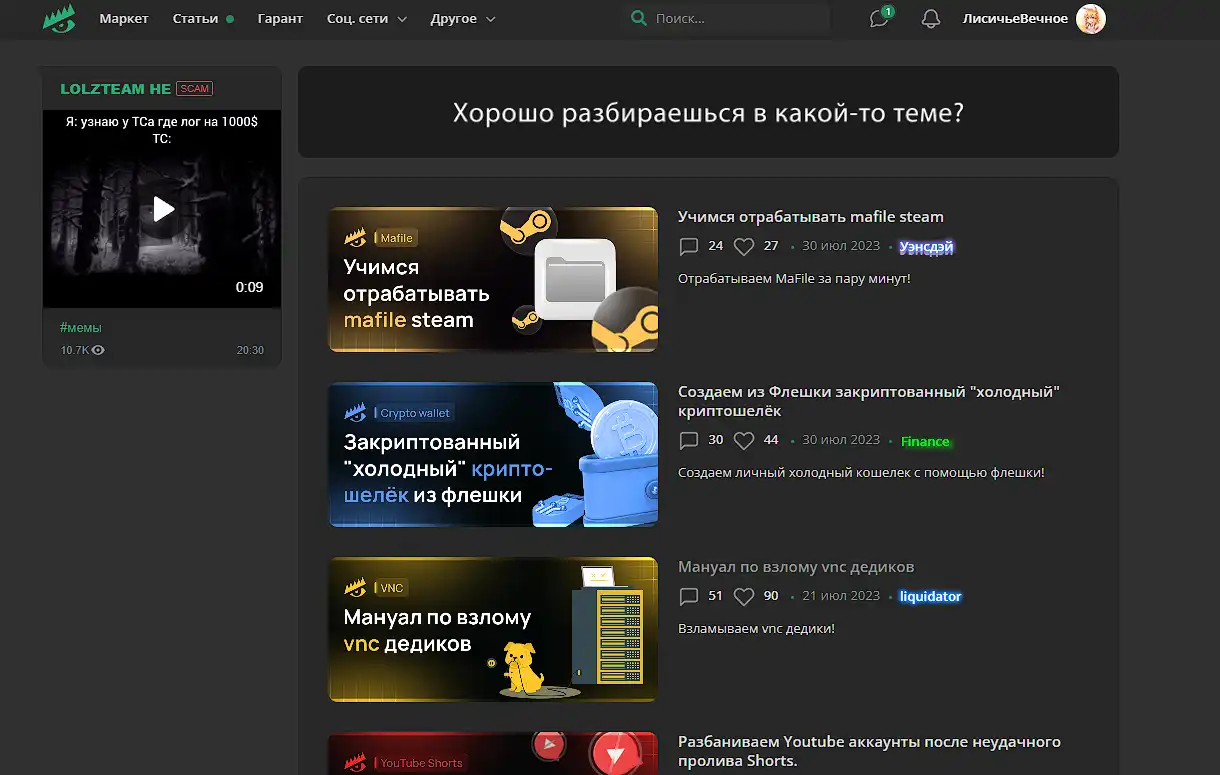Visit author liquidator's profile
Image resolution: width=1220 pixels, height=775 pixels.
(x=930, y=597)
